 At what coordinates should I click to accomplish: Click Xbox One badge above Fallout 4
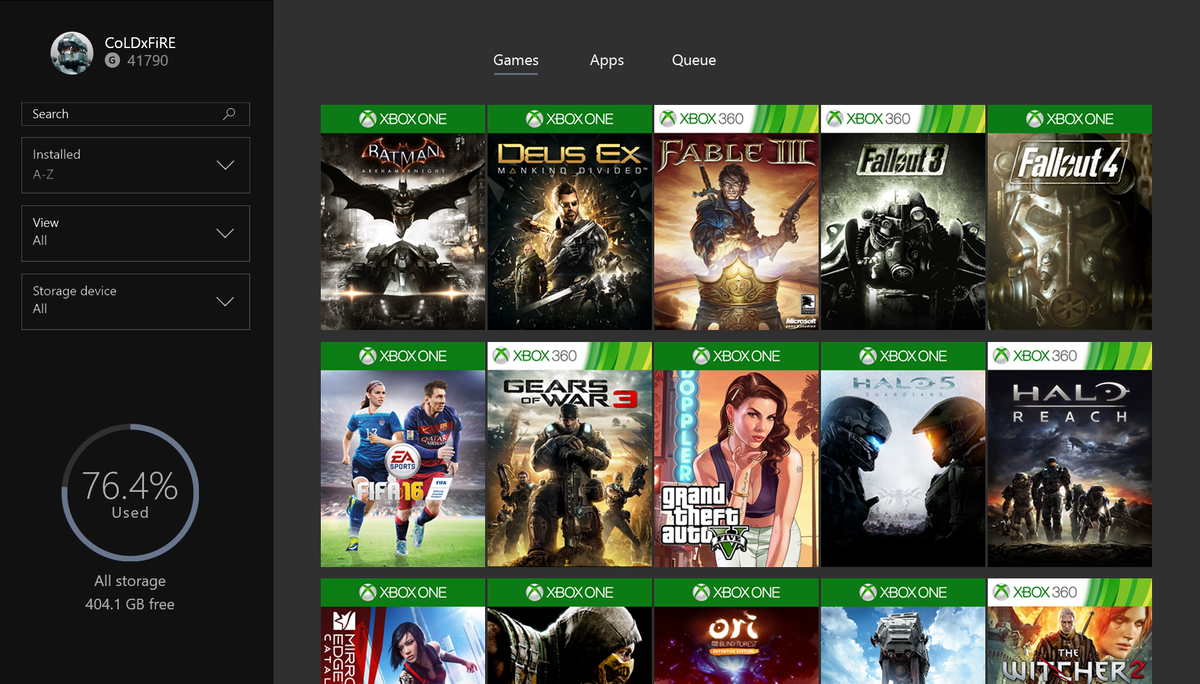click(1070, 119)
